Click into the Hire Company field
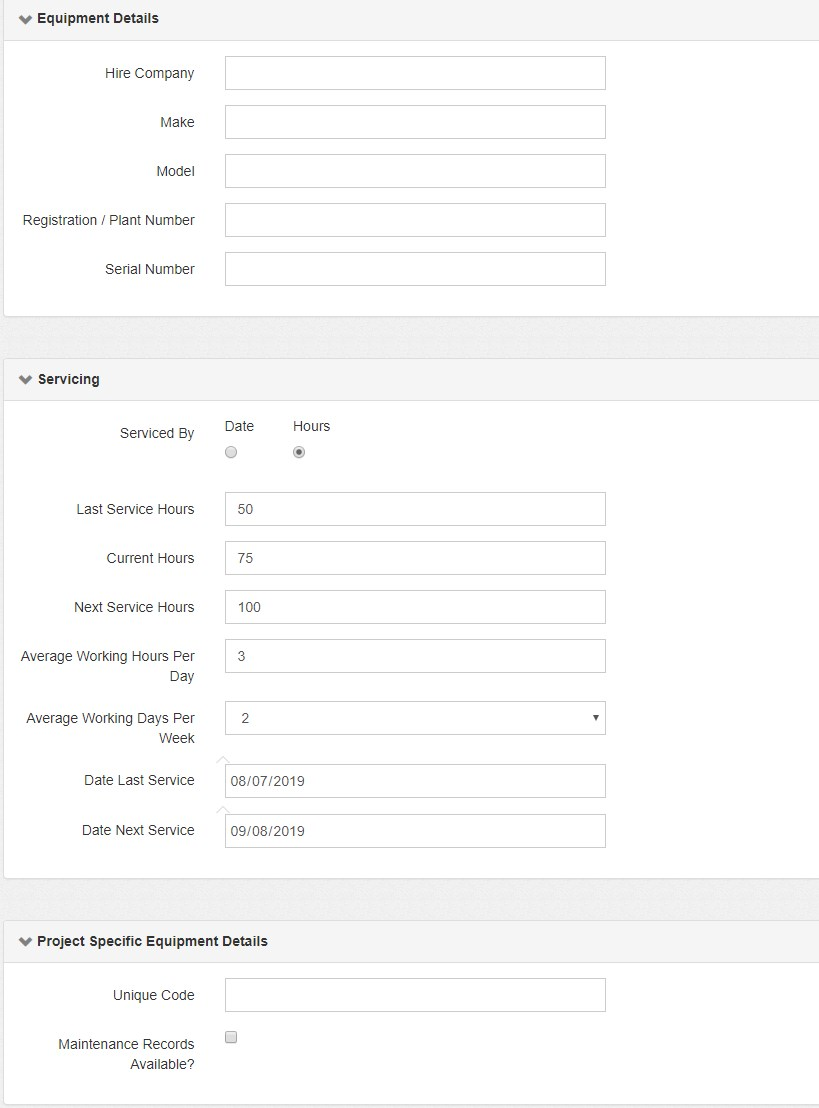The image size is (819, 1108). [415, 73]
